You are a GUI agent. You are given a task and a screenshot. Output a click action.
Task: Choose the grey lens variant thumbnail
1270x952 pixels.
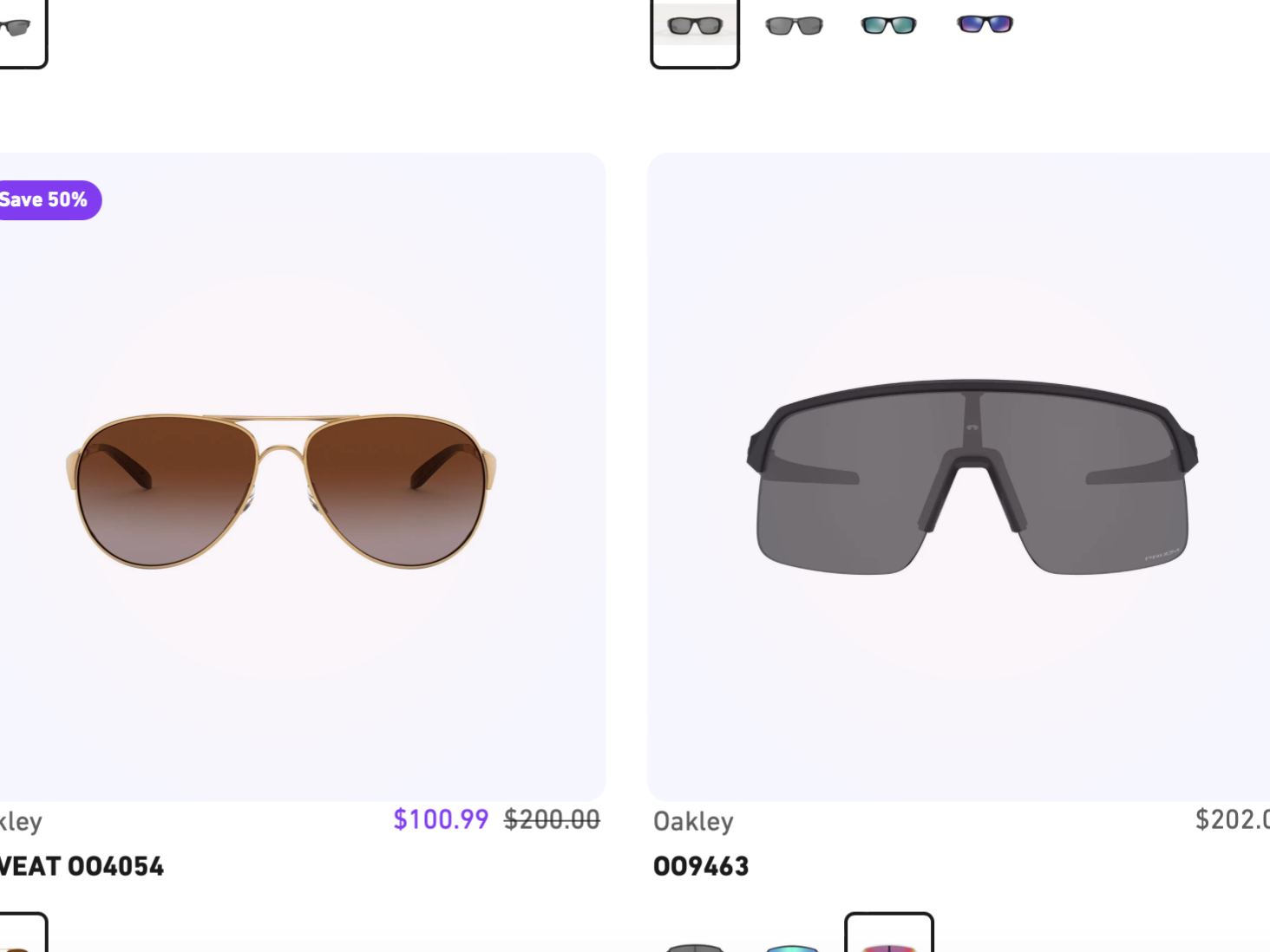point(794,26)
